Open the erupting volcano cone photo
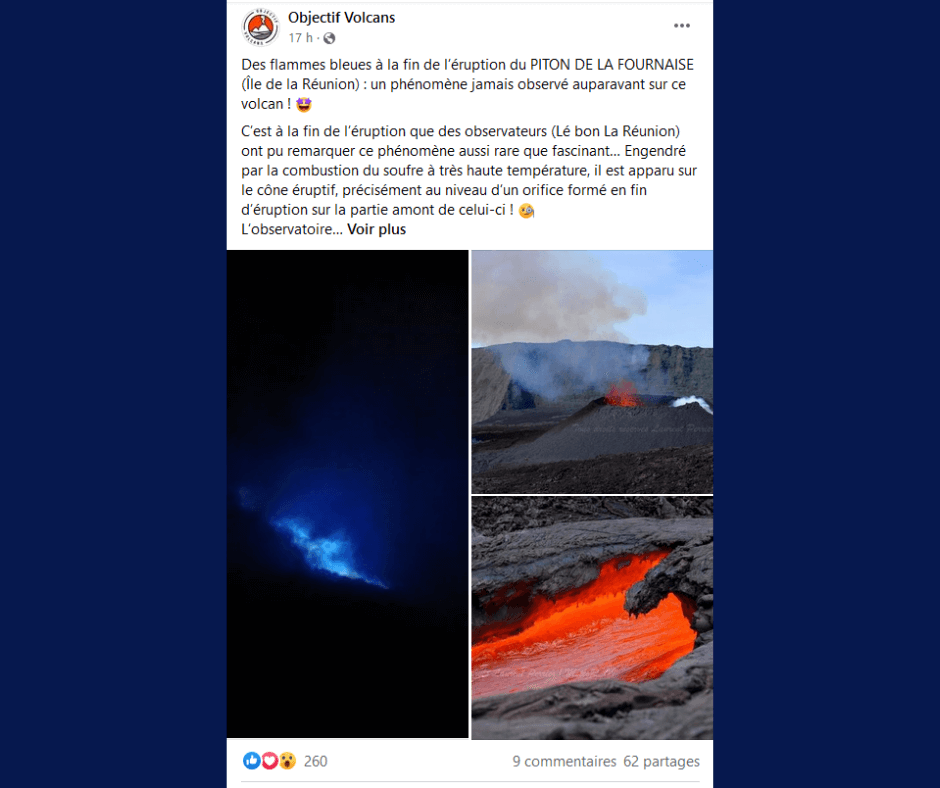Viewport: 940px width, 788px height. coord(592,372)
